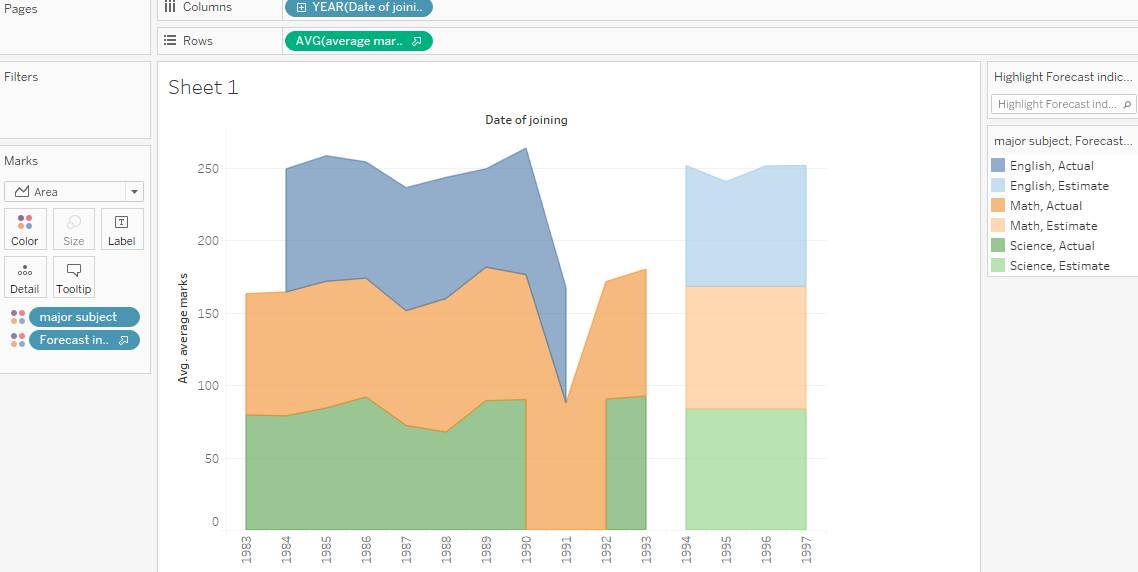Click the Highlight Forecast indicator search field

[1056, 104]
